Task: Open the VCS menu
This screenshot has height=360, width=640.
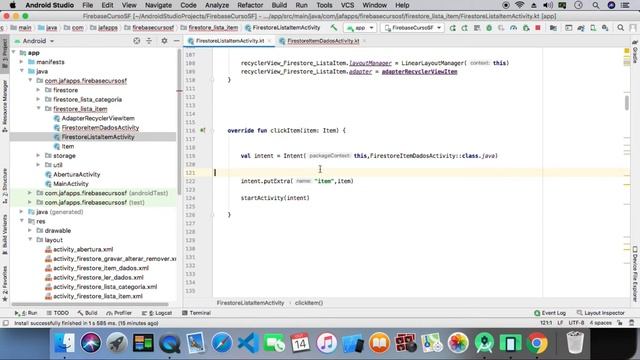Action: point(347,5)
